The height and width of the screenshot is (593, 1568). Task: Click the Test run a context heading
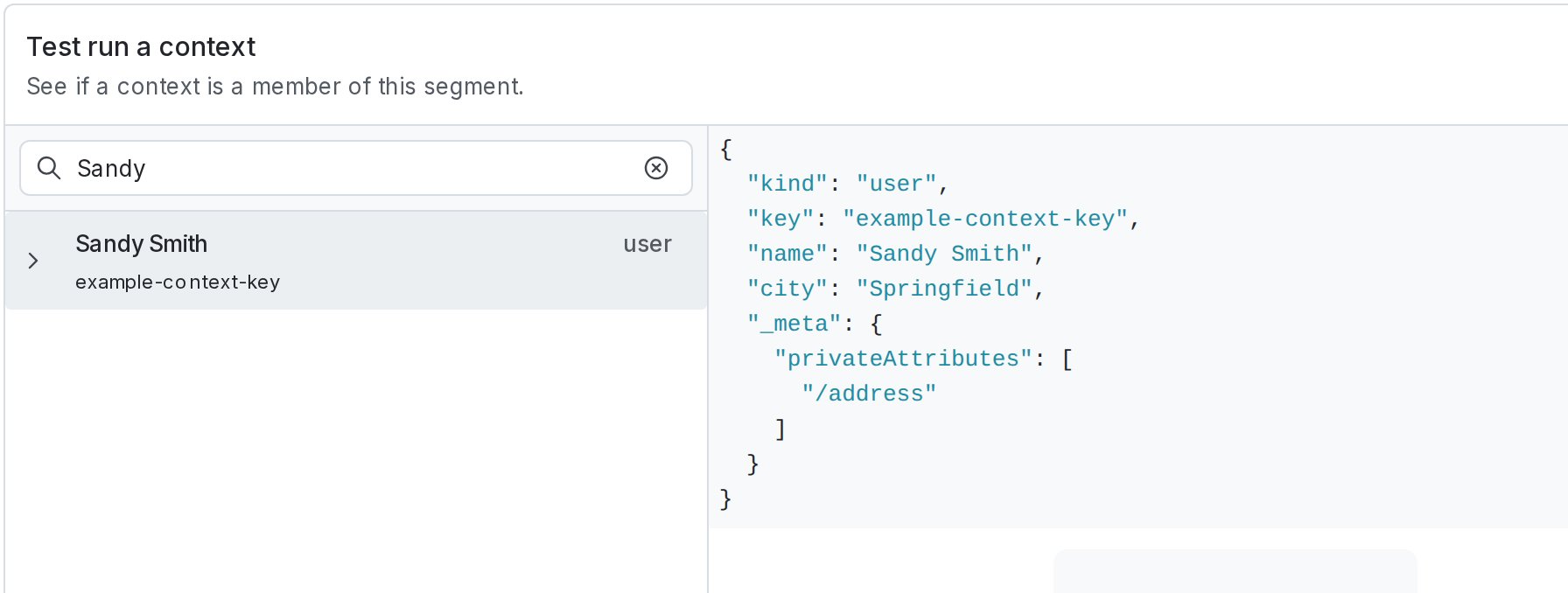[x=141, y=46]
